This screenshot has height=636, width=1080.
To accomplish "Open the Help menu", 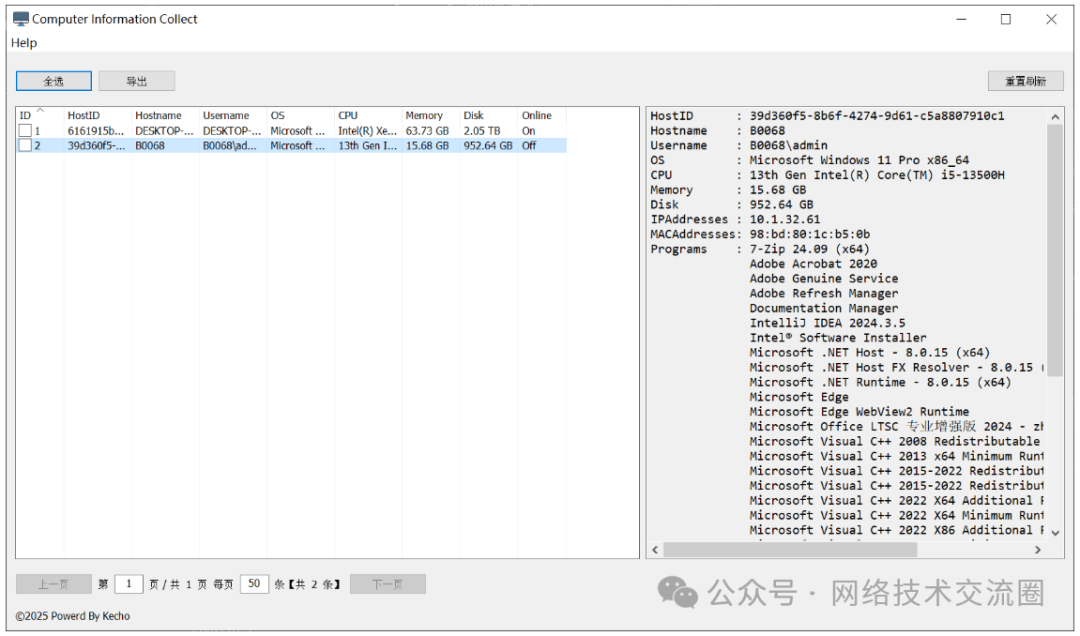I will coord(24,43).
